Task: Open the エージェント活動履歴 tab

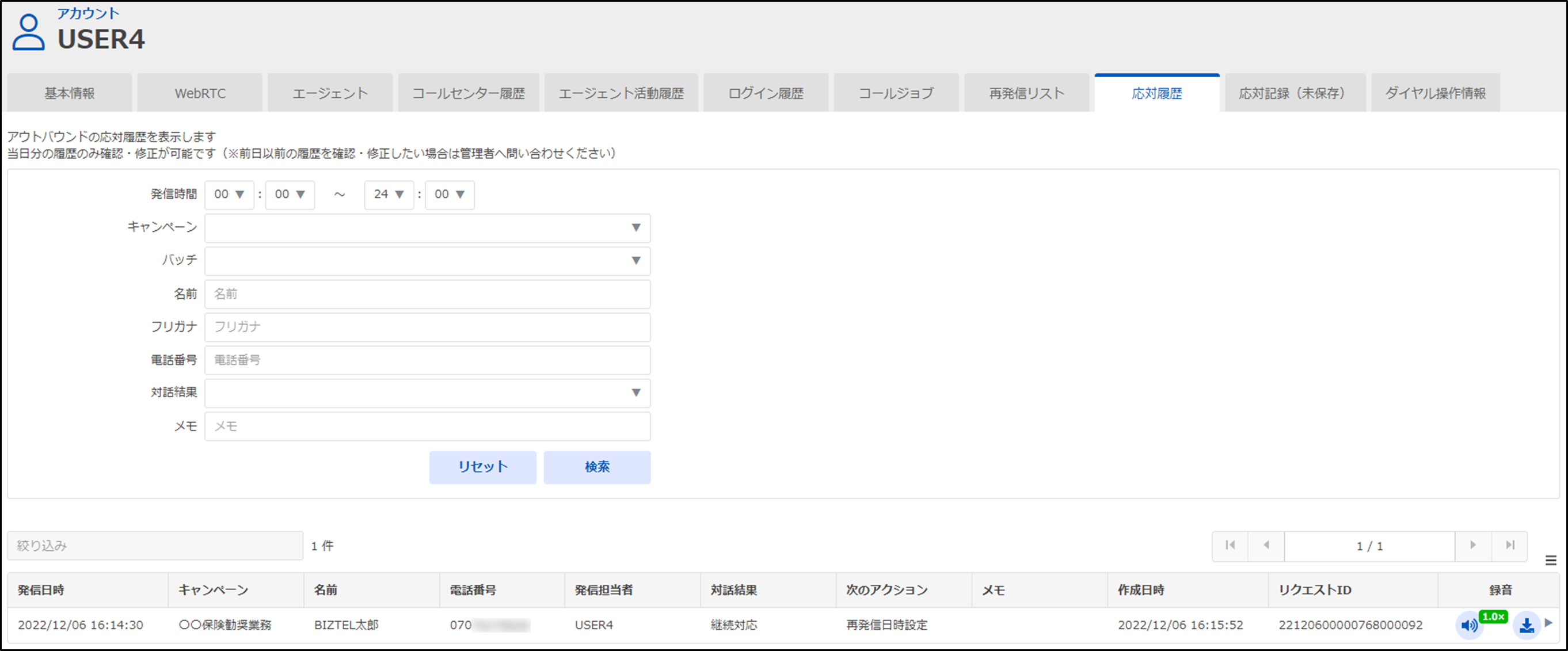Action: click(x=621, y=93)
